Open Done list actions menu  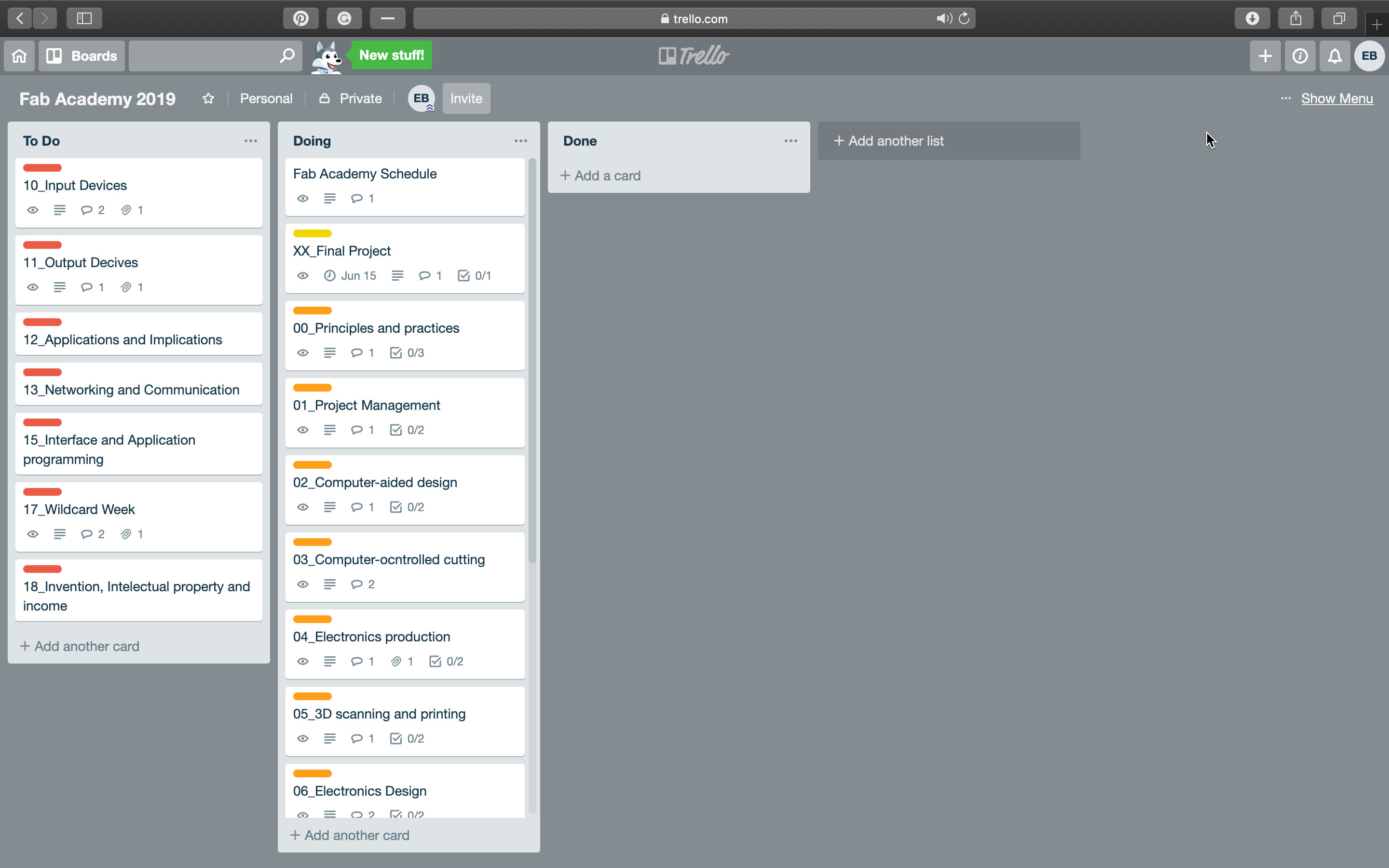[790, 141]
